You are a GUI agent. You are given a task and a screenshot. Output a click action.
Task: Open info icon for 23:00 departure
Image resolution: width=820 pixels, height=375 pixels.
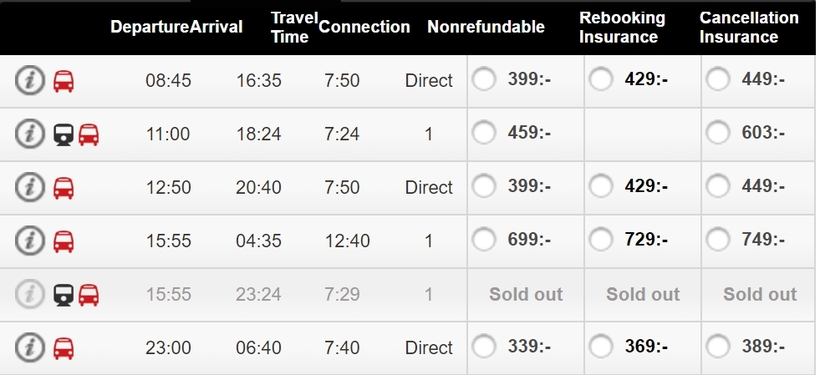coord(29,348)
